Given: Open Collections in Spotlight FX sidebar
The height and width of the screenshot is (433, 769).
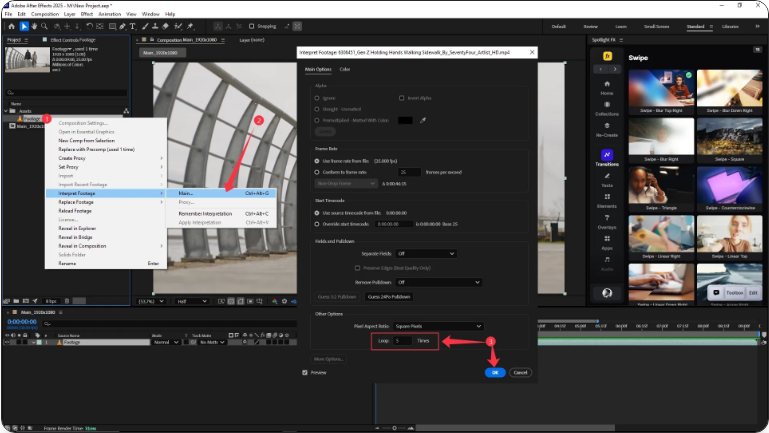Looking at the screenshot, I should click(x=607, y=107).
